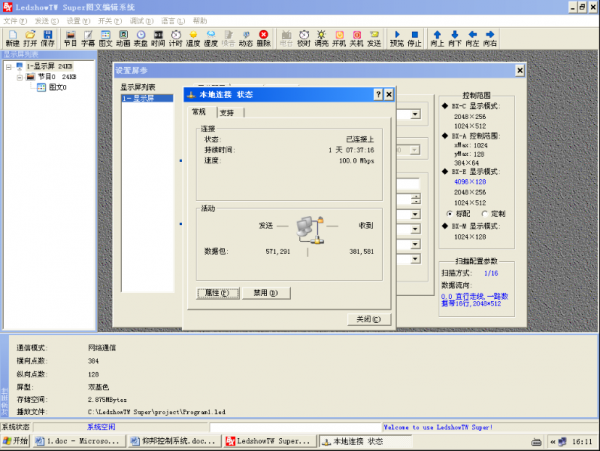Click the 动态 toolbar icon
600x451 pixels.
246,39
